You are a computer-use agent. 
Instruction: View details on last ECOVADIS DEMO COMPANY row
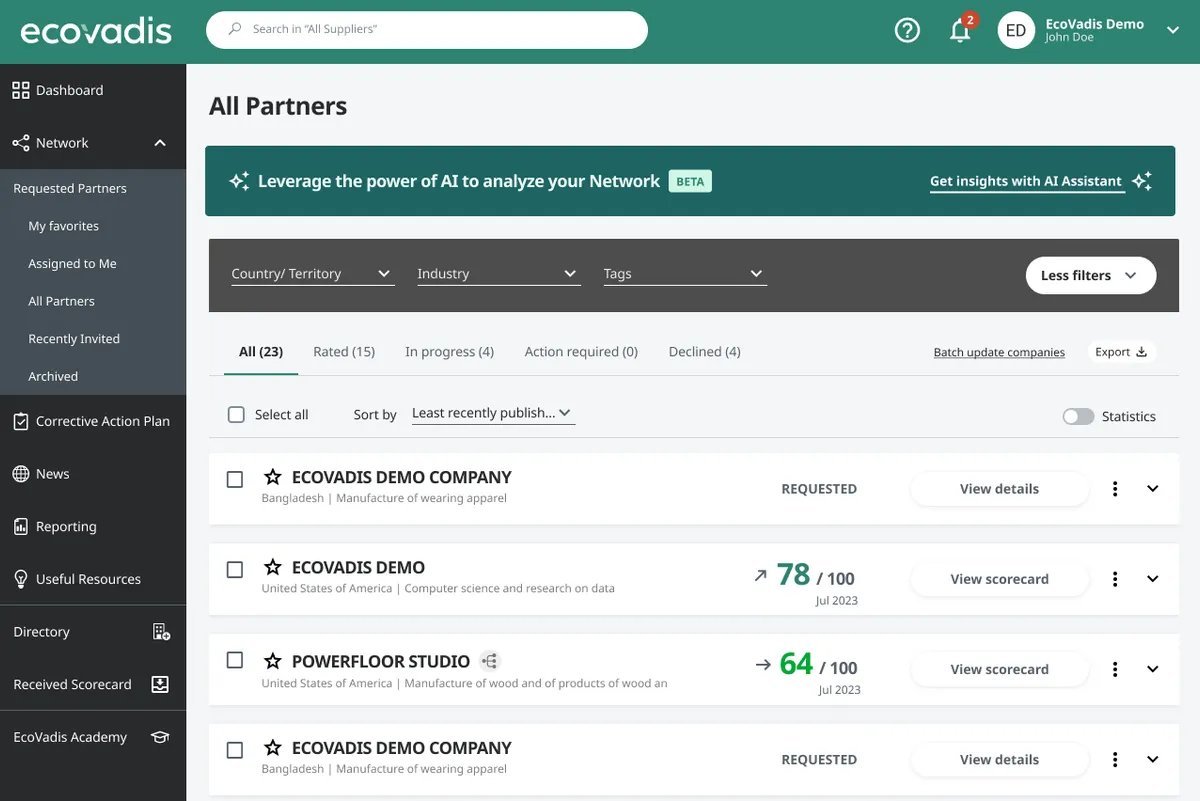999,760
